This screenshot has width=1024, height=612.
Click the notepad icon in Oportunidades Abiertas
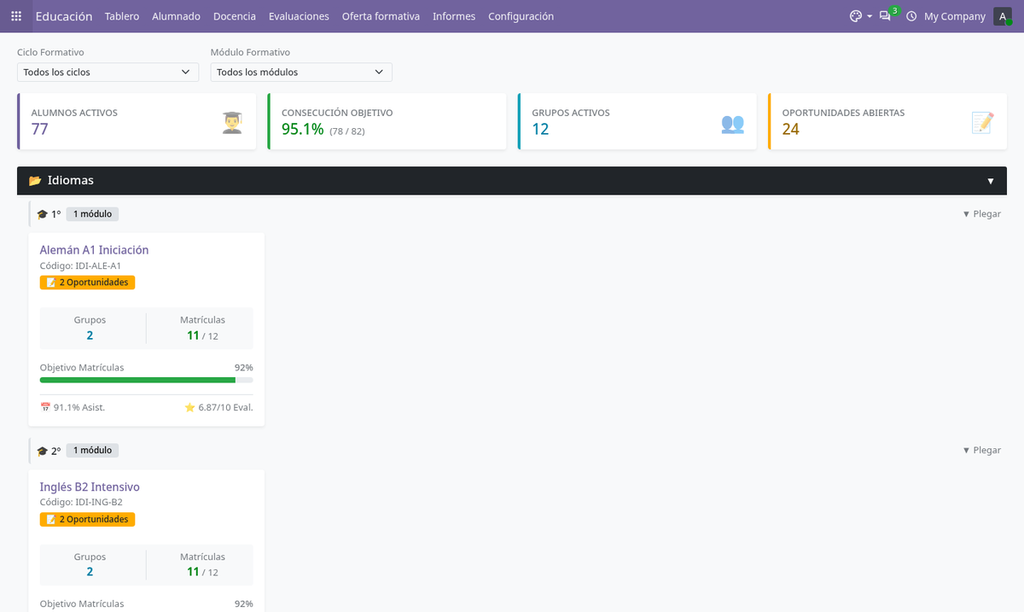(x=982, y=123)
